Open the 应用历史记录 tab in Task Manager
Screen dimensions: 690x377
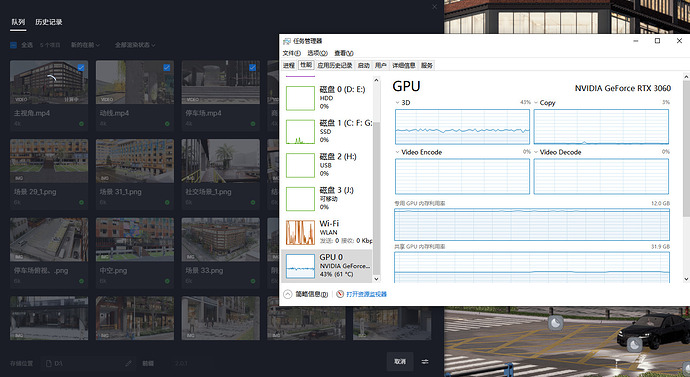[x=335, y=66]
